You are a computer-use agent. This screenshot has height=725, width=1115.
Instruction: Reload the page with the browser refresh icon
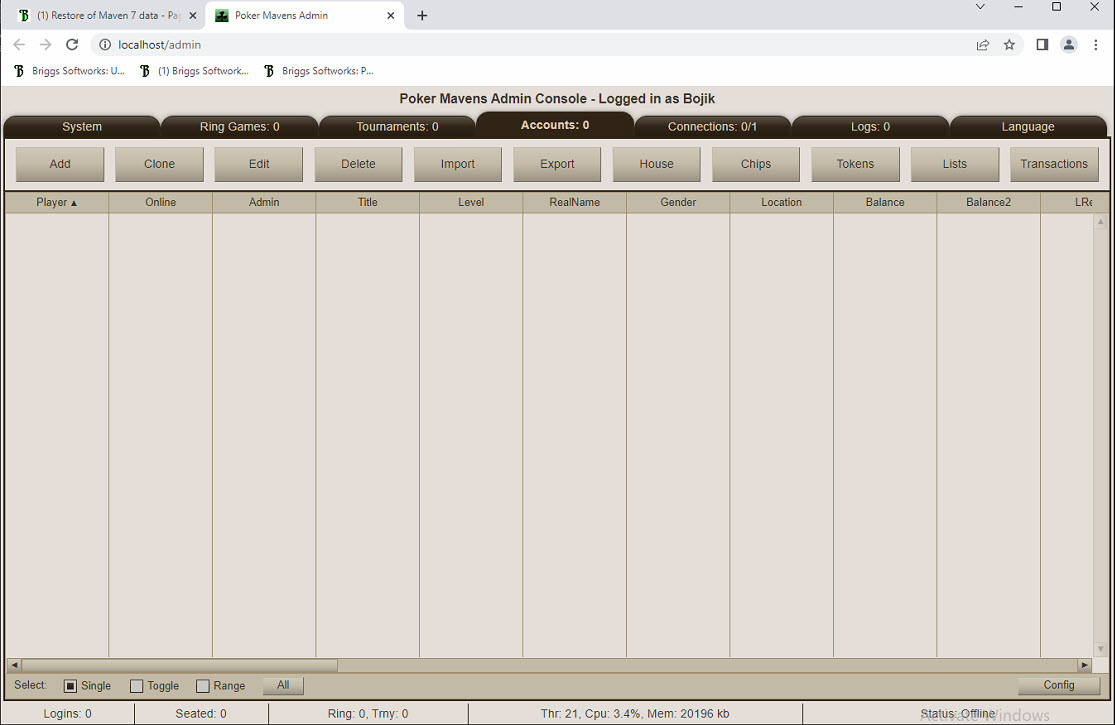coord(72,45)
